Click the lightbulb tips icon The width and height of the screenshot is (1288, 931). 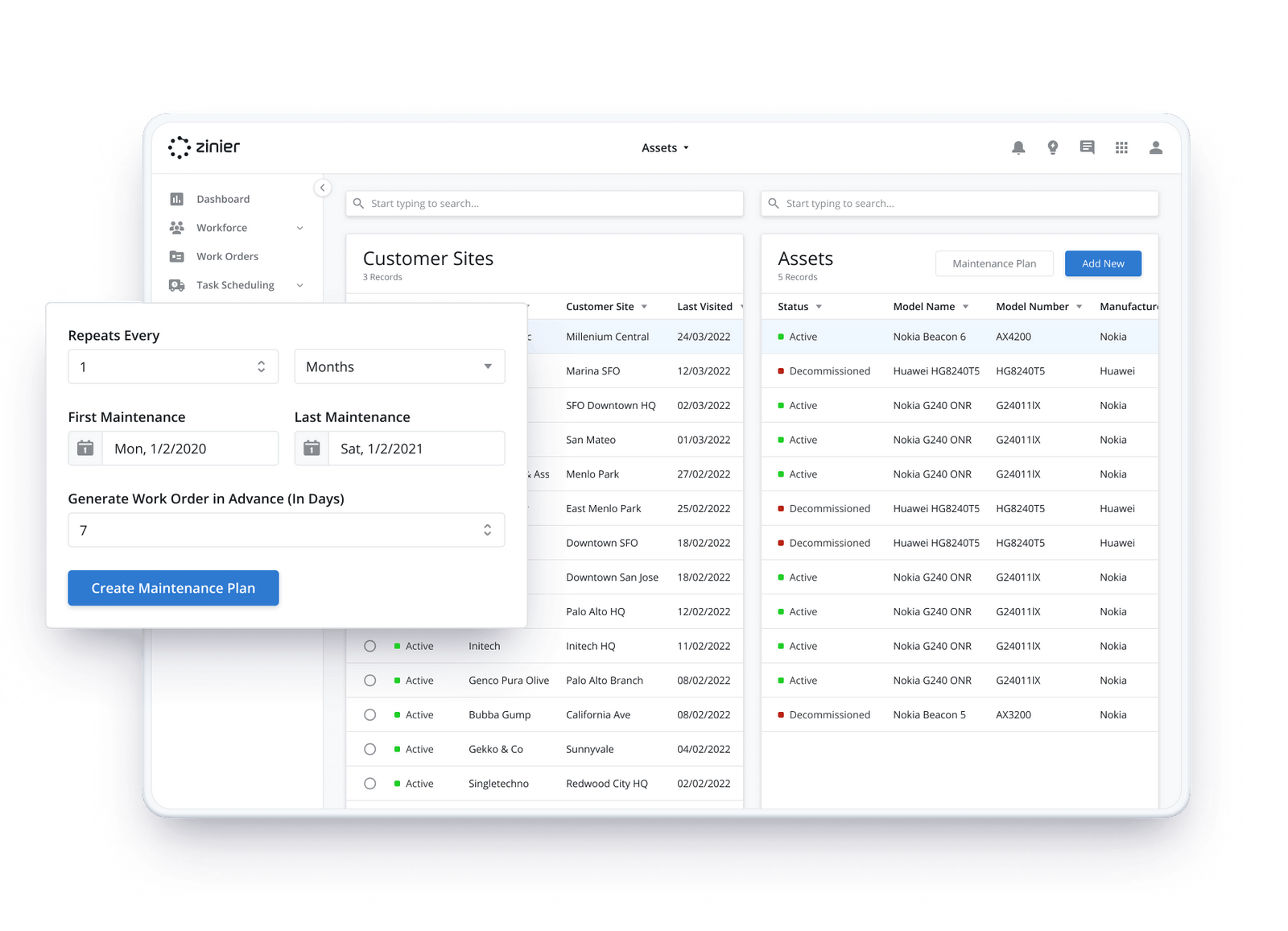click(x=1053, y=147)
